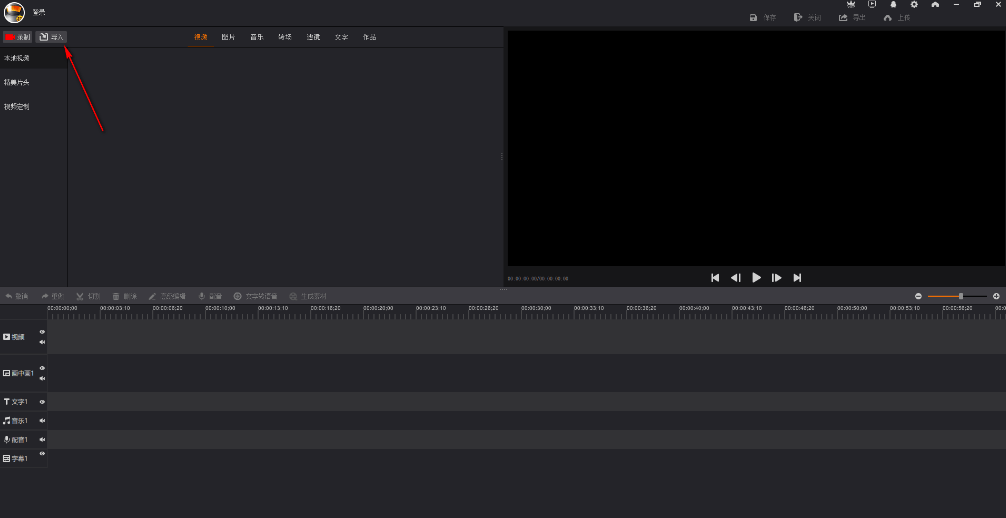The width and height of the screenshot is (1006, 518).
Task: Click the Export (导出) toolbar button
Action: coord(852,18)
